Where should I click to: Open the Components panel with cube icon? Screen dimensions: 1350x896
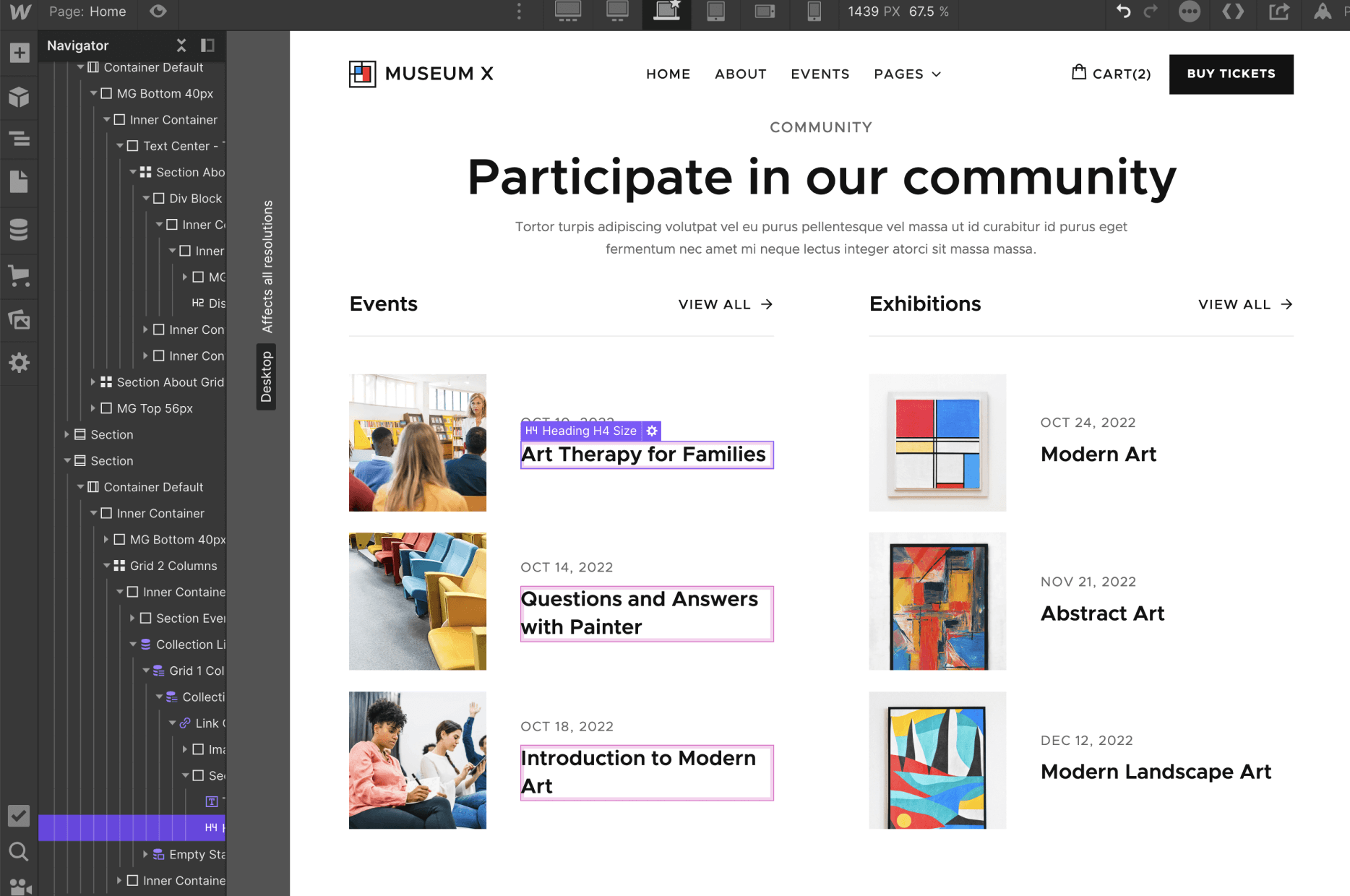point(19,97)
